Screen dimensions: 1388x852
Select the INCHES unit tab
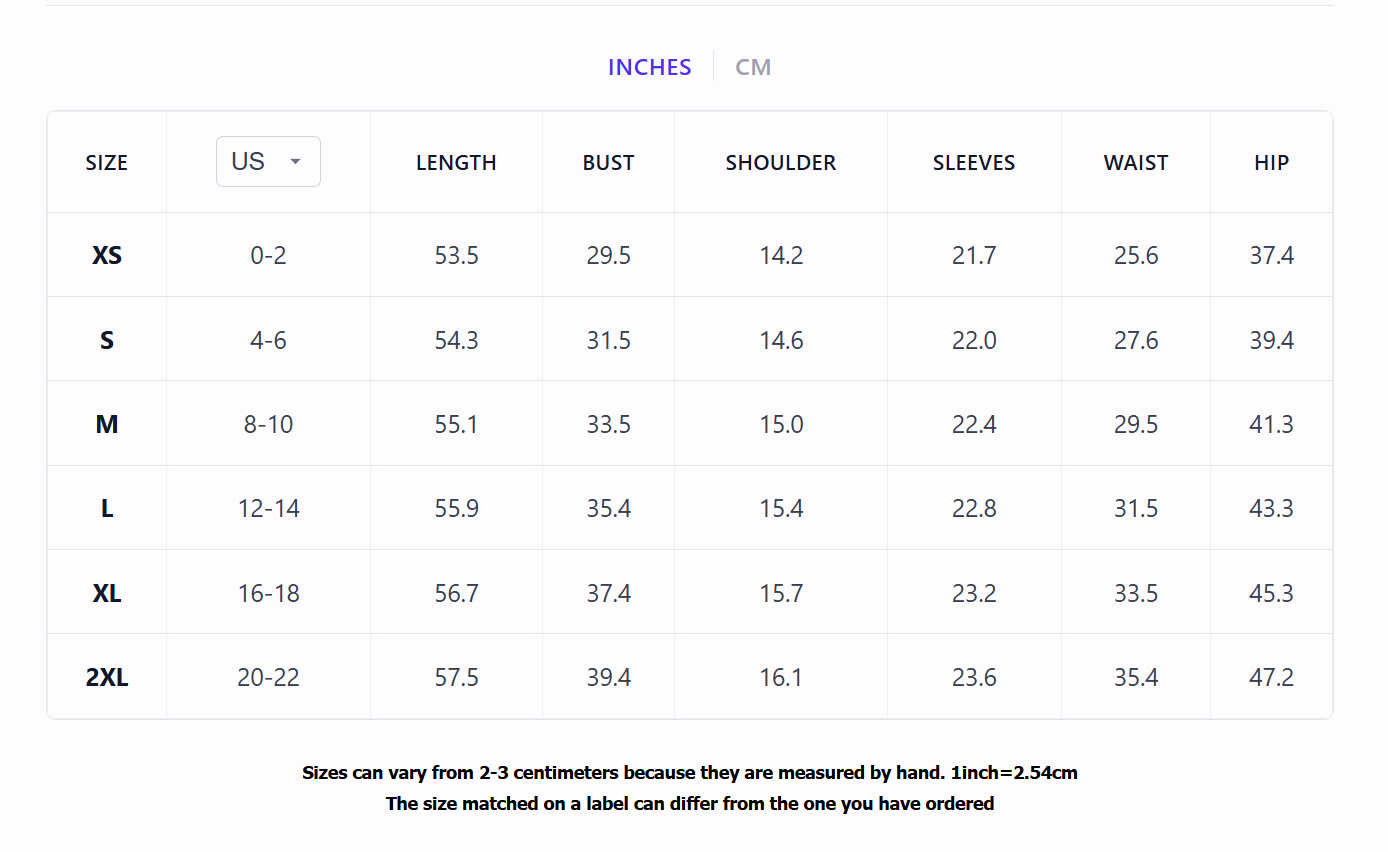[x=650, y=67]
